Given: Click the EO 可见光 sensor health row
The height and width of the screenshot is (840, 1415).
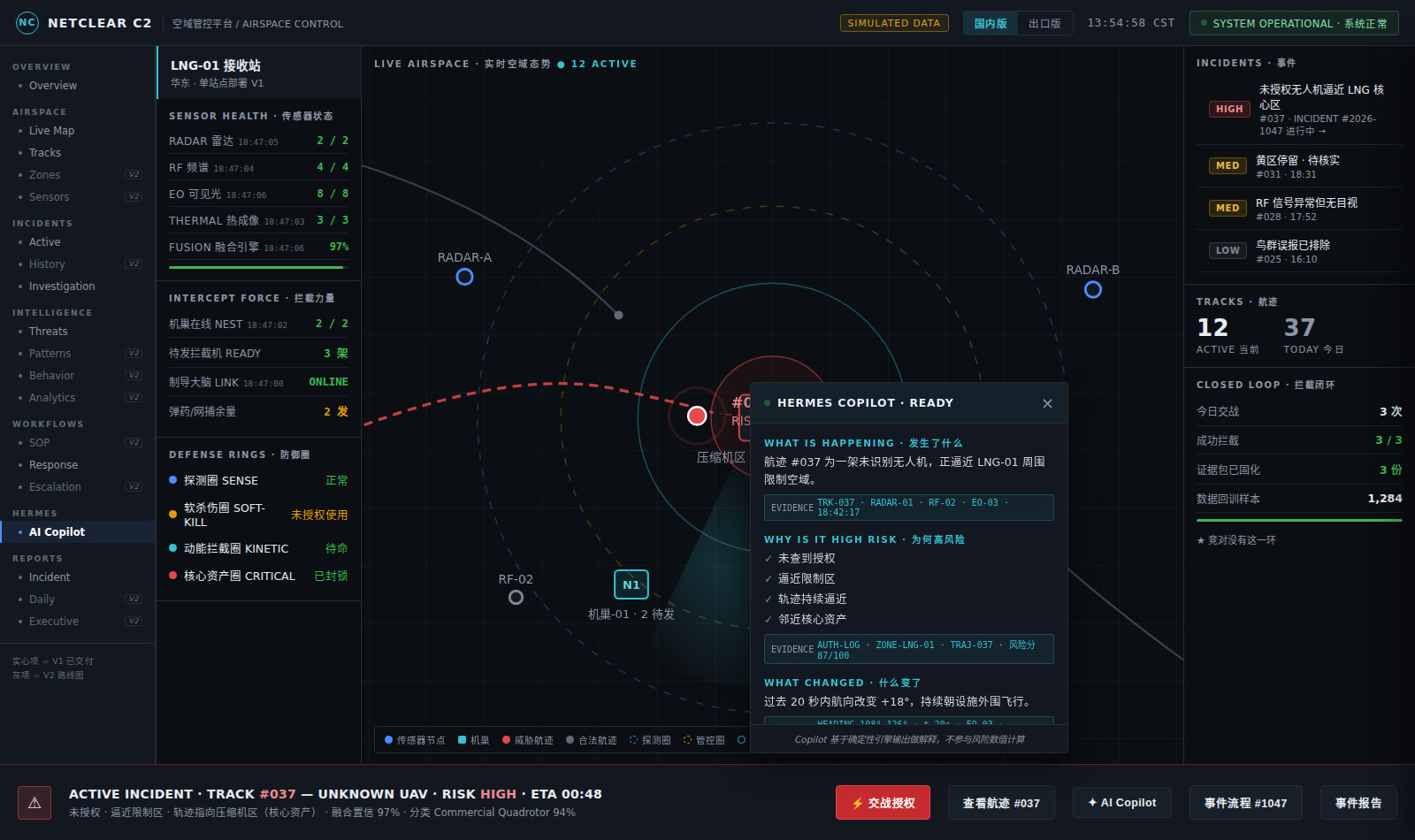Looking at the screenshot, I should point(258,194).
